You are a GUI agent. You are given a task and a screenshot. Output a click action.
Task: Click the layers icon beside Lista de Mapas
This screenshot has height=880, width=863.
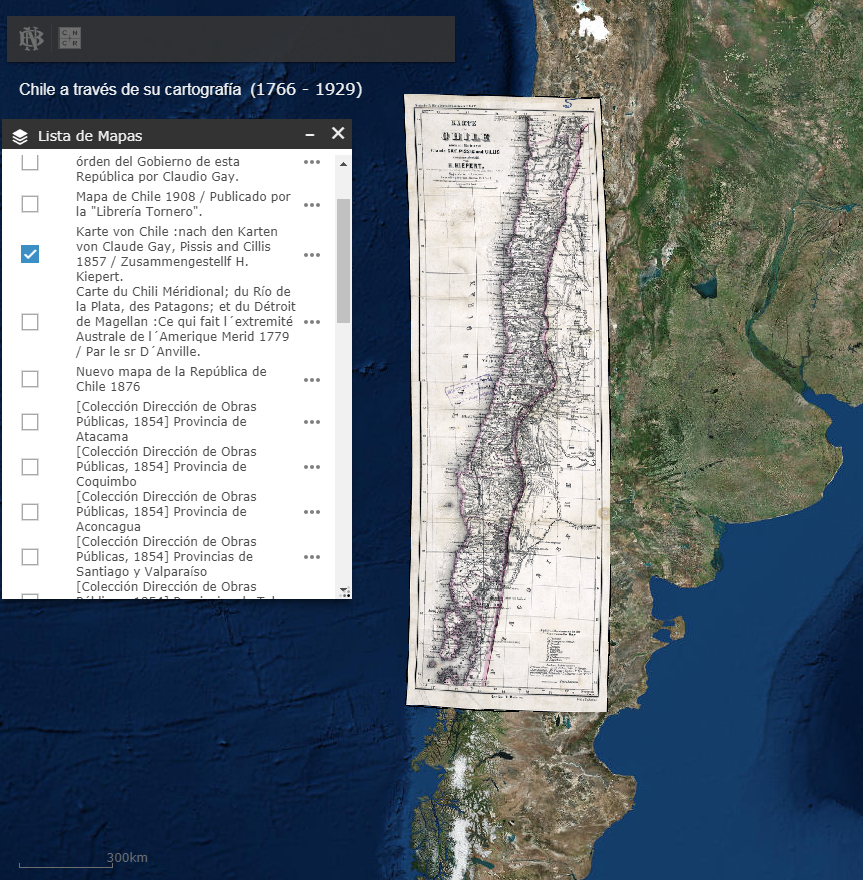pyautogui.click(x=20, y=136)
